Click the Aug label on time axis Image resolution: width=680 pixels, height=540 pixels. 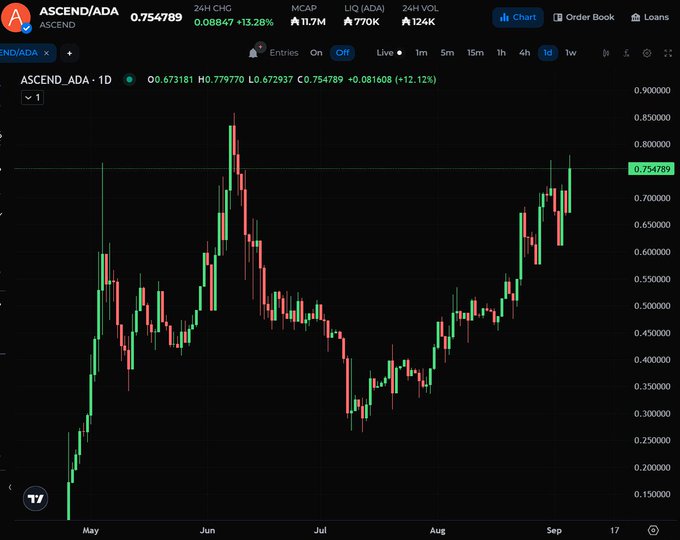[438, 530]
